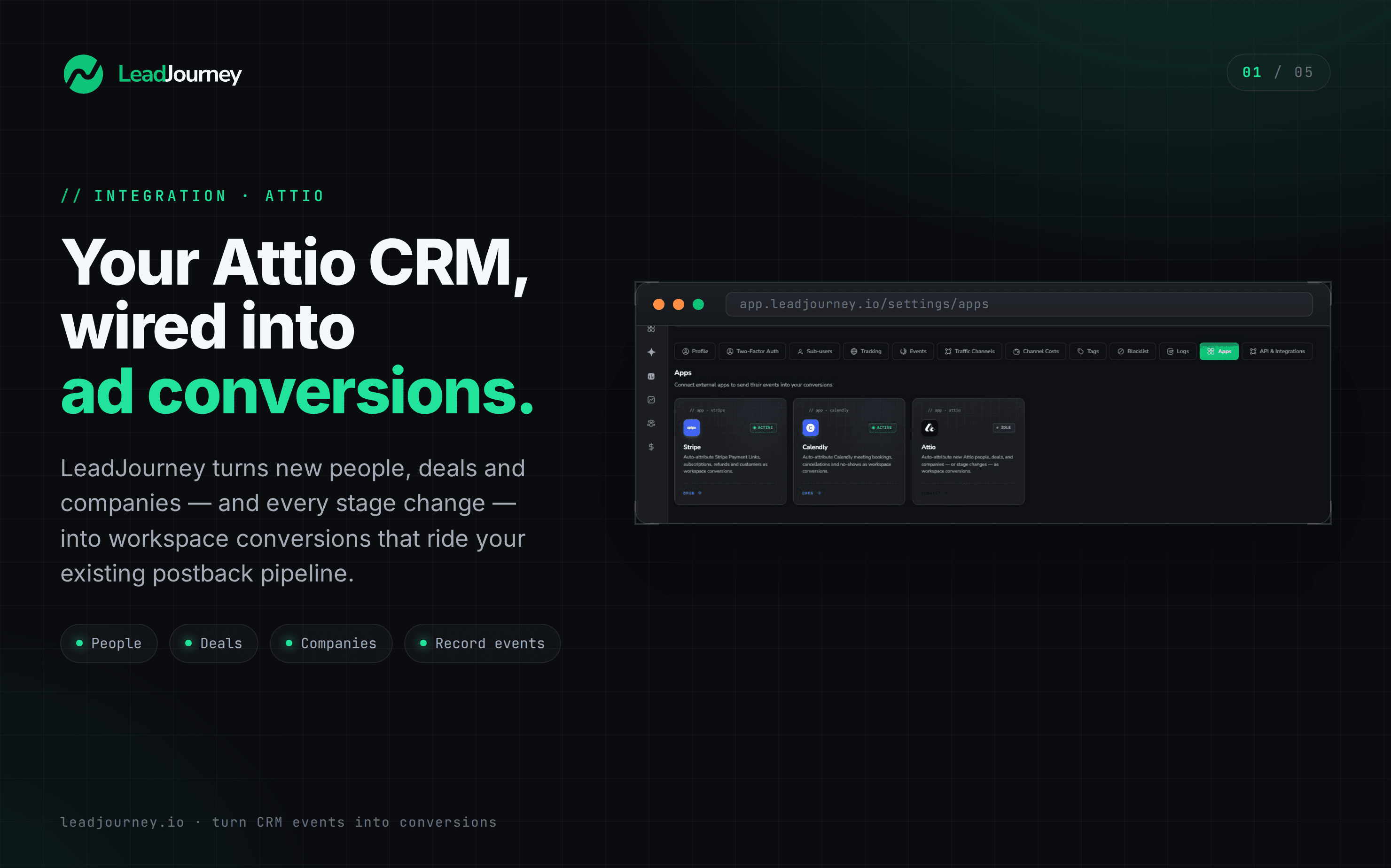Switch to the API & Integrations tab
Screen dimensions: 1391x868
click(x=1277, y=351)
